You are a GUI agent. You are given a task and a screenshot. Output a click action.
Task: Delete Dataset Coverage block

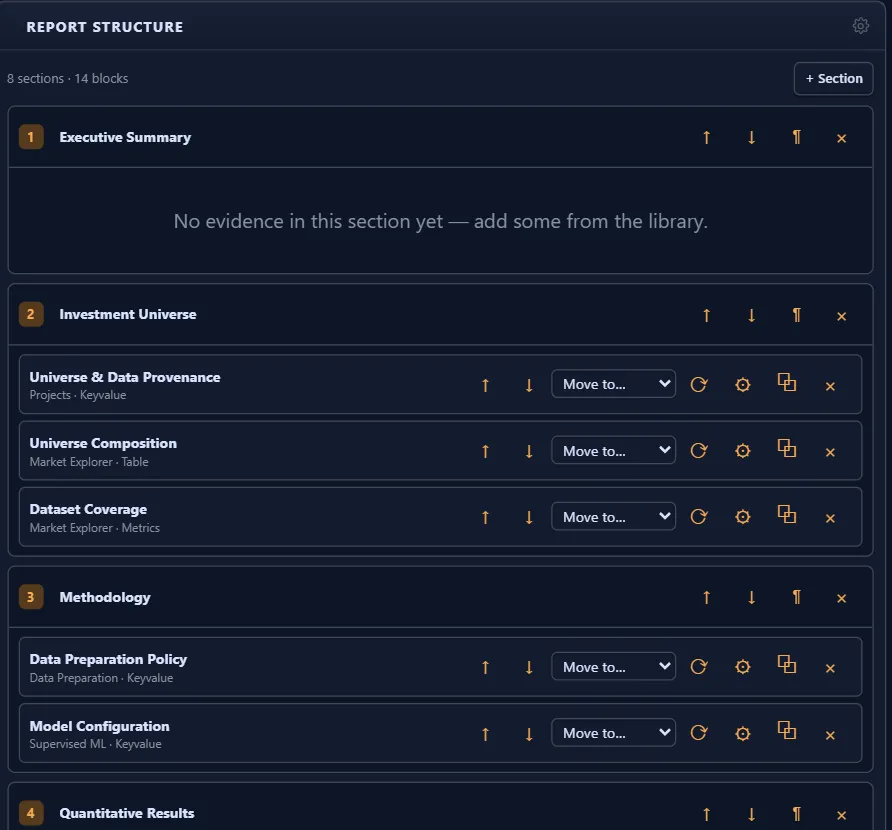click(830, 518)
